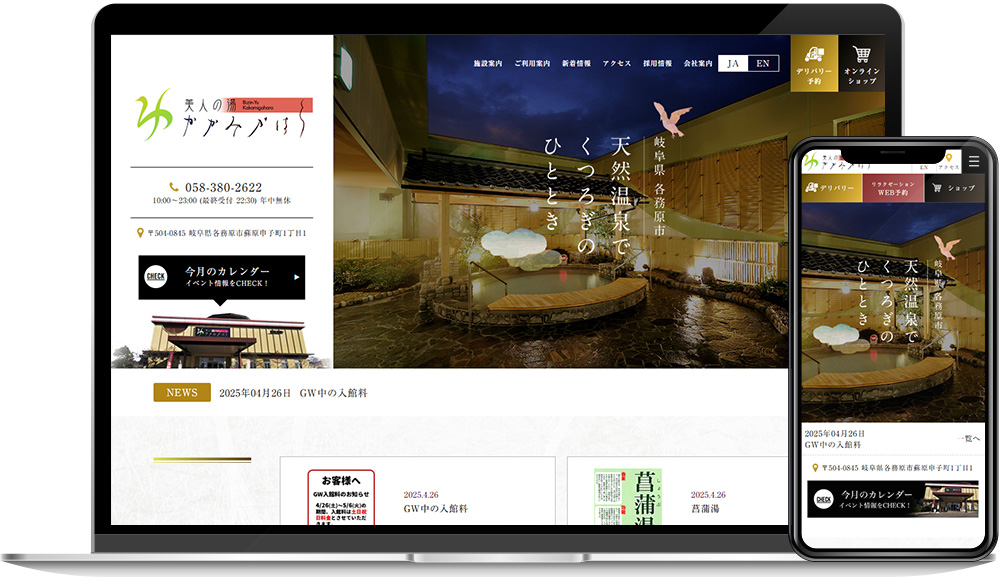The width and height of the screenshot is (1000, 577).
Task: Open the laptop news headline 2025年04月26日 GW中の入館料
Action: pyautogui.click(x=293, y=393)
